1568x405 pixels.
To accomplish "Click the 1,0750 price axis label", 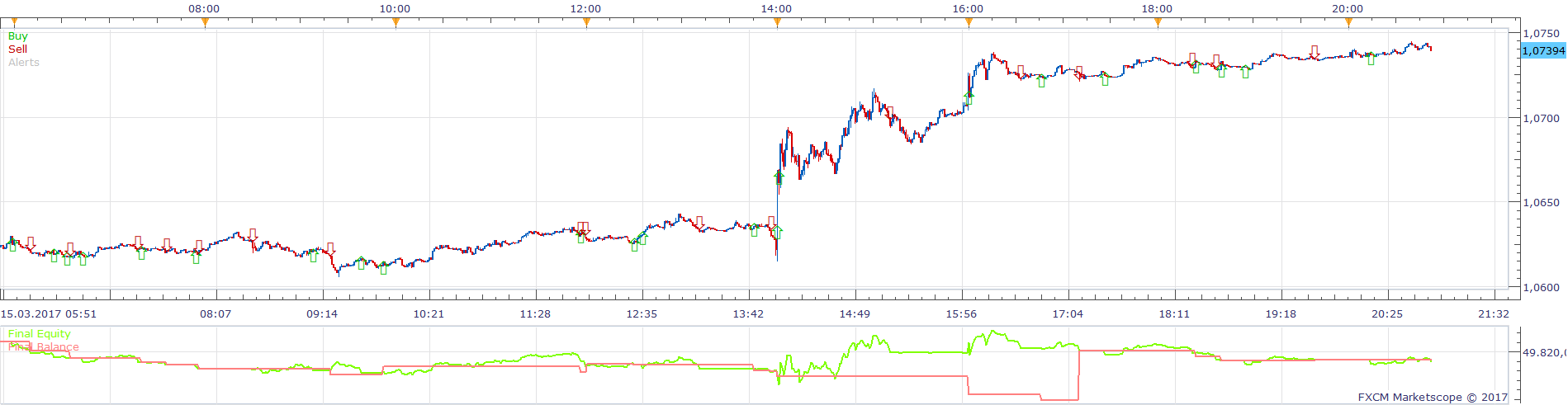I will pos(1542,34).
